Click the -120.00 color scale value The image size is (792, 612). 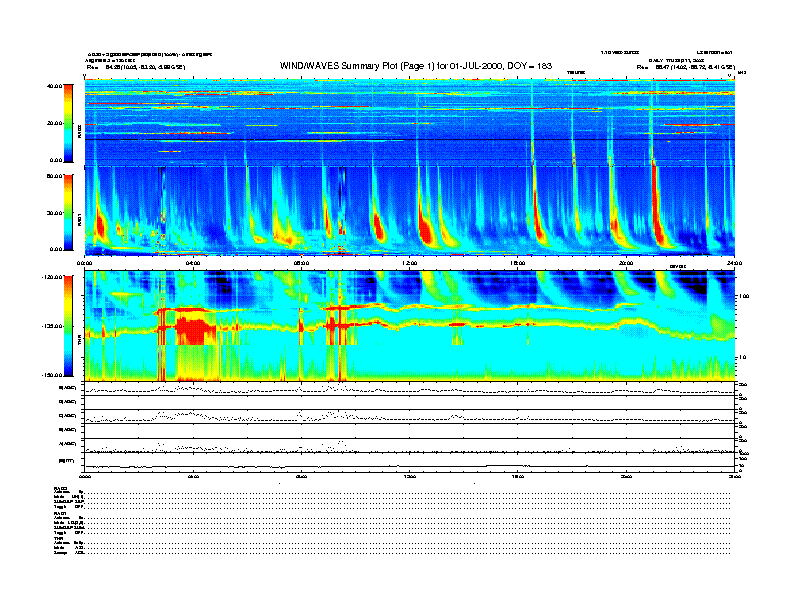[x=52, y=277]
